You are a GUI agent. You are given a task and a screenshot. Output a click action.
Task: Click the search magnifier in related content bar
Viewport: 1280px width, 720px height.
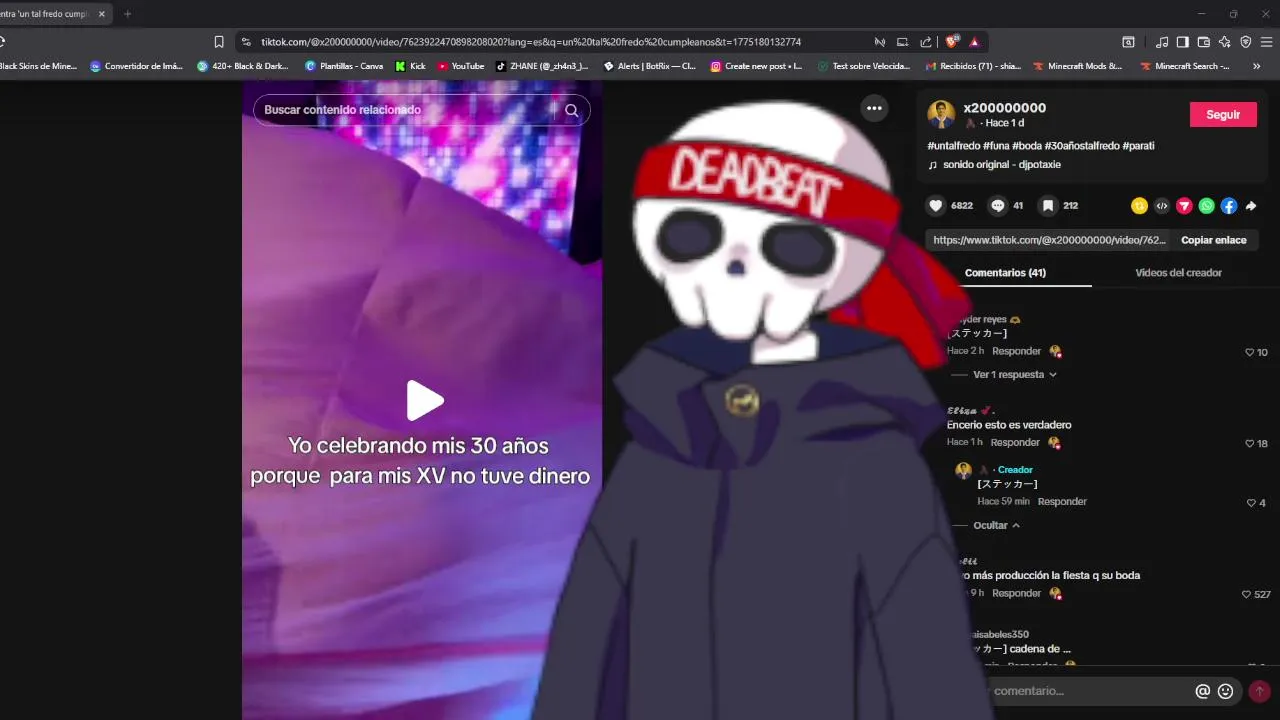572,111
